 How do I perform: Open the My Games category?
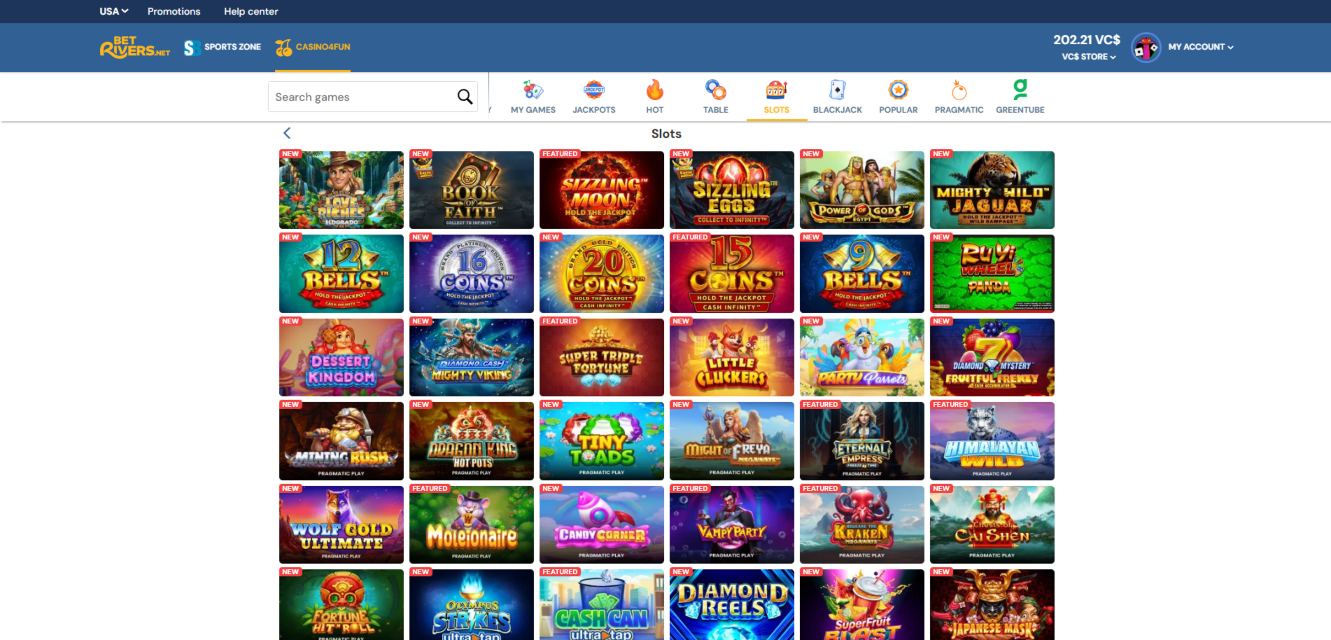533,97
